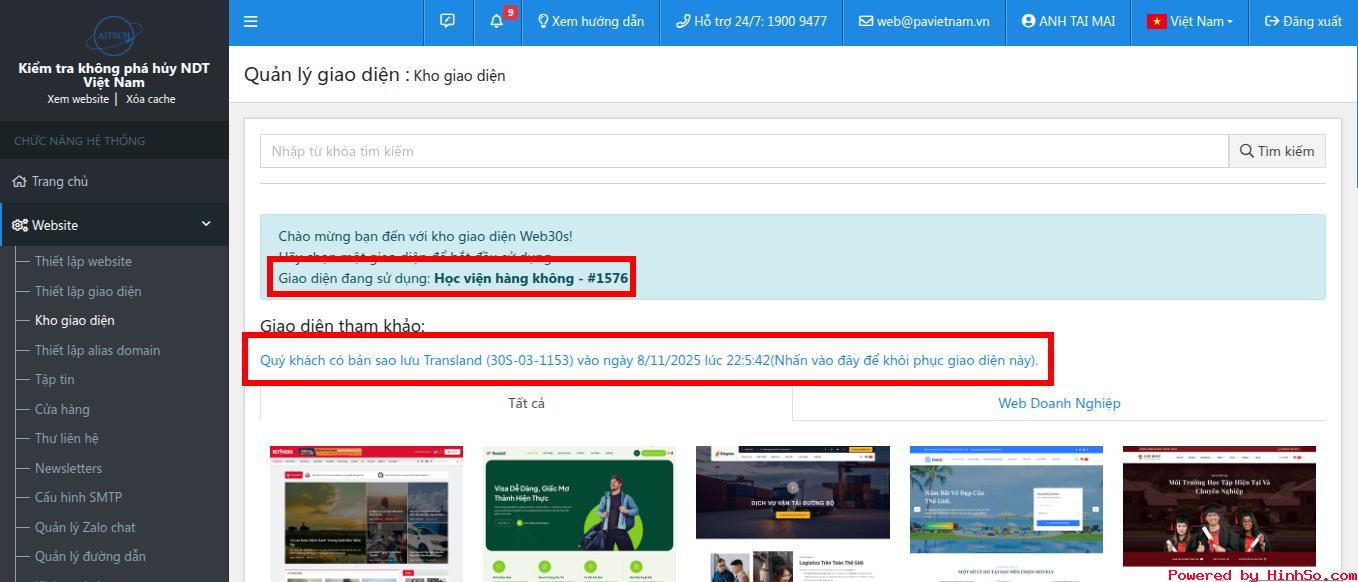Viewport: 1358px width, 582px height.
Task: Click Xem hướng dẫn guide link
Action: (591, 21)
